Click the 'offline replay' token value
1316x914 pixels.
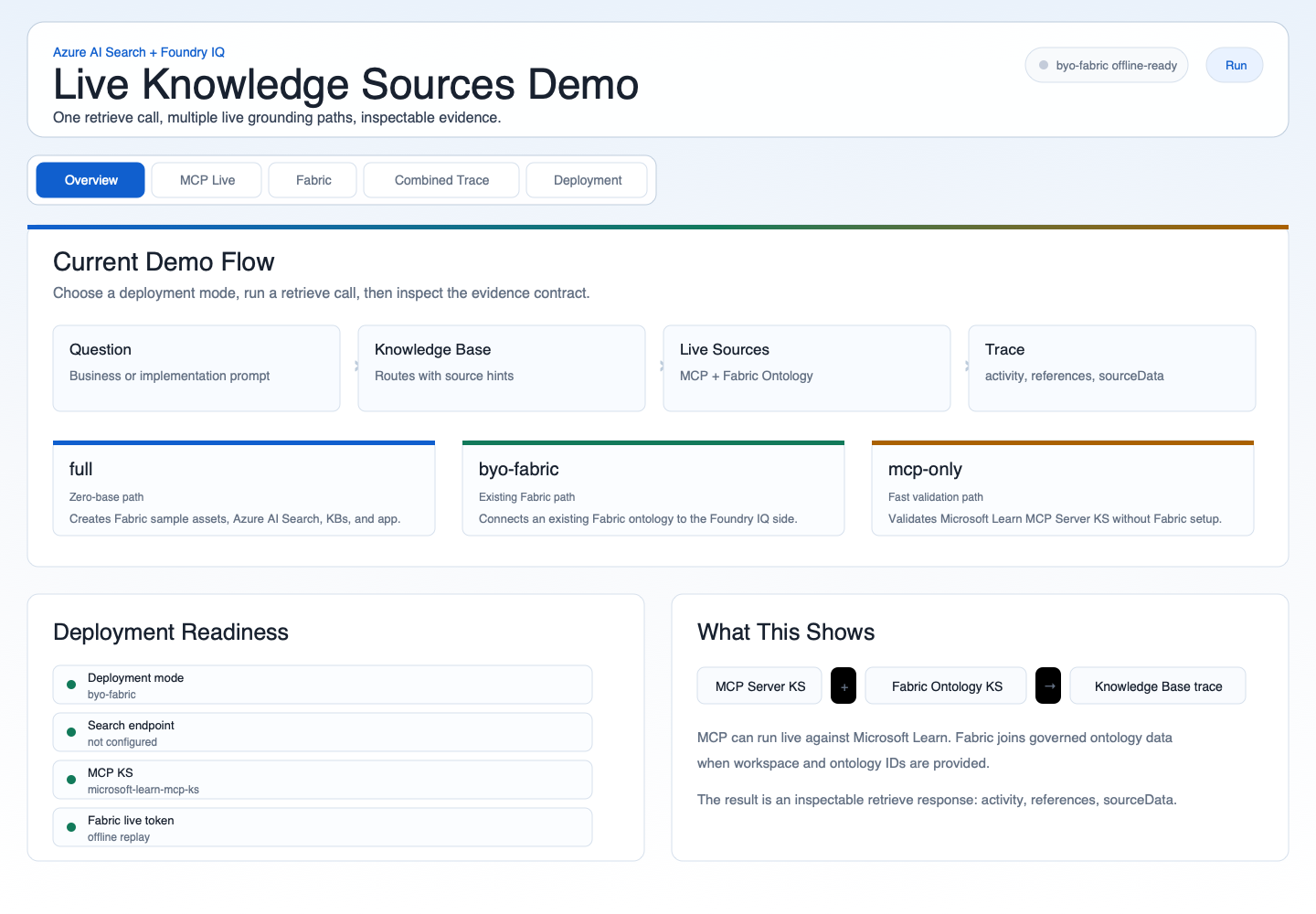pos(119,837)
